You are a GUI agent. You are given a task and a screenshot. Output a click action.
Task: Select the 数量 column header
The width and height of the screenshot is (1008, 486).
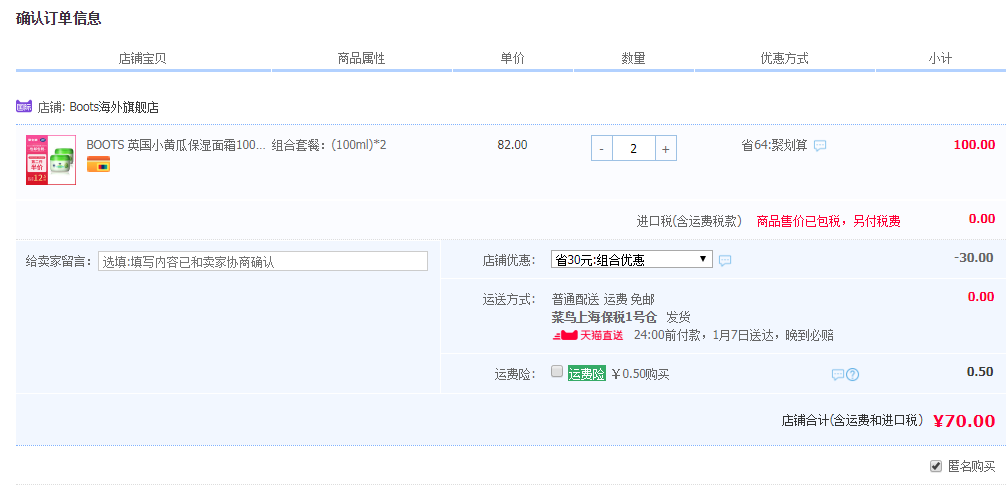pos(633,58)
